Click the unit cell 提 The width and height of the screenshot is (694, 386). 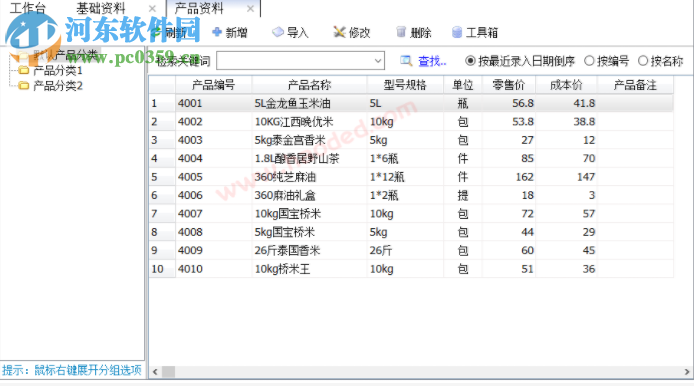pyautogui.click(x=463, y=195)
